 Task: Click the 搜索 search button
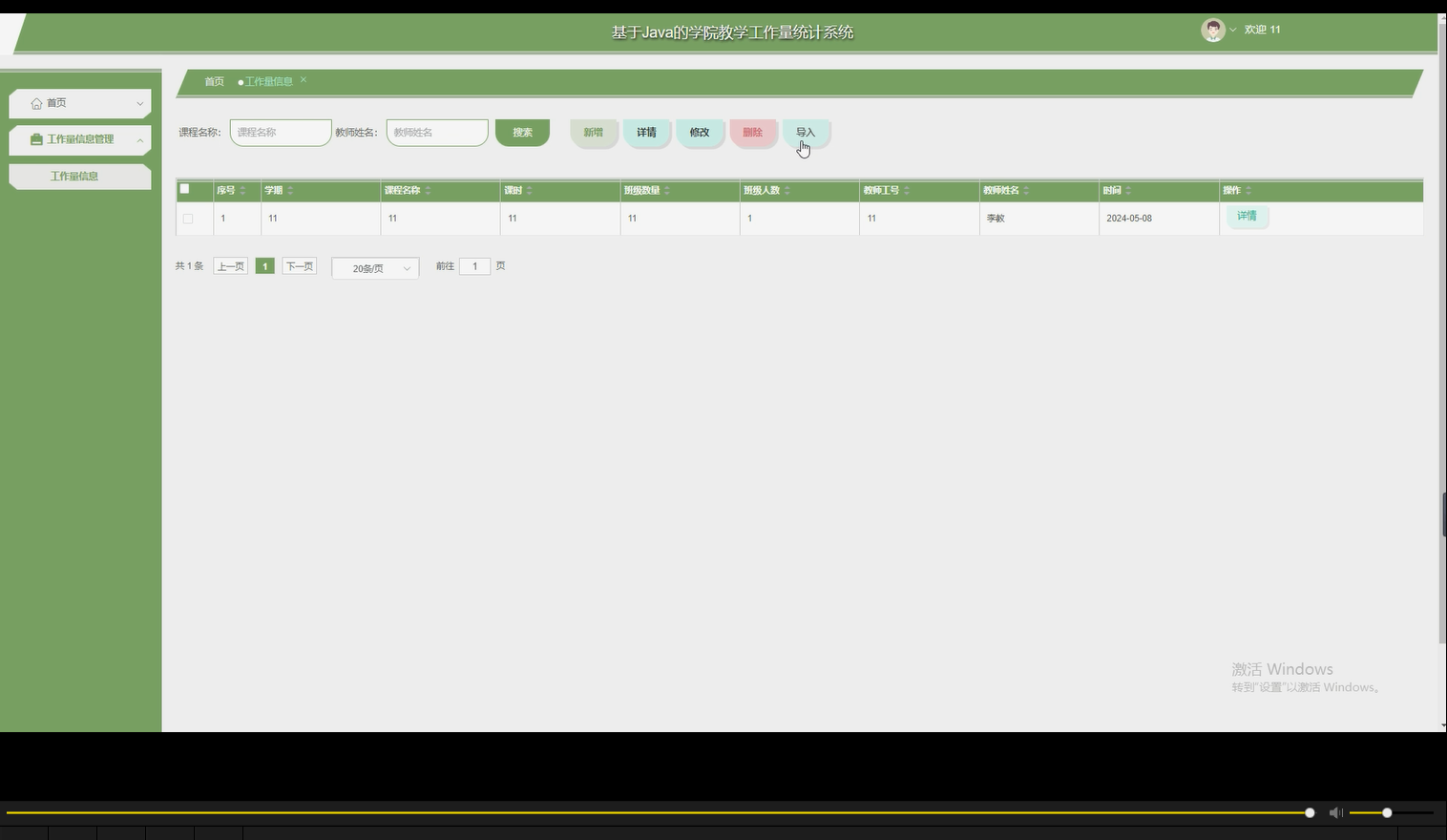coord(522,132)
